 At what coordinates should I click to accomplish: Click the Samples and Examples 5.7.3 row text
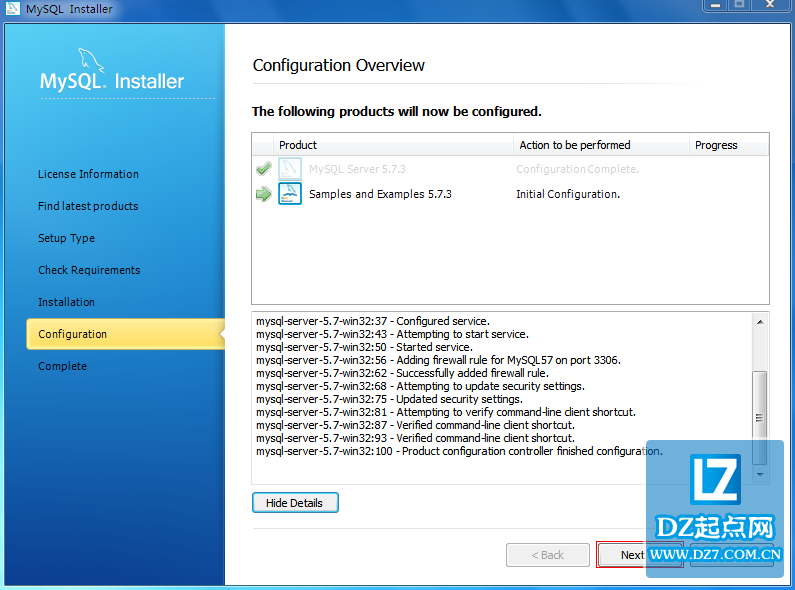[380, 194]
